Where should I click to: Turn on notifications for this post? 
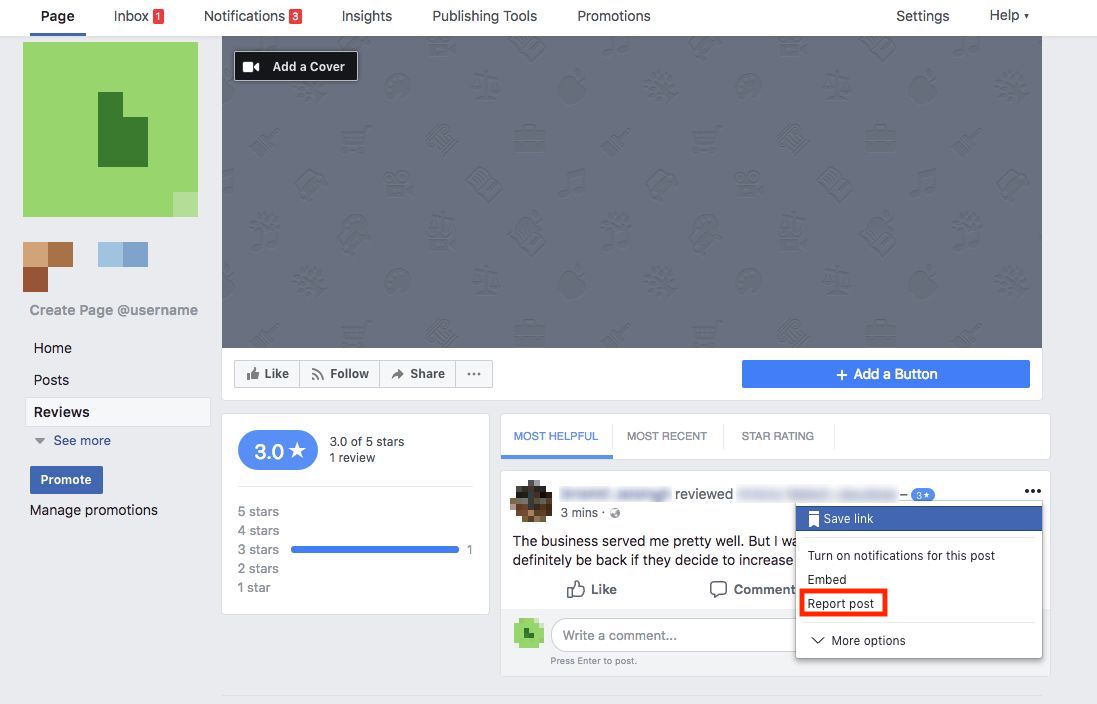pyautogui.click(x=900, y=555)
